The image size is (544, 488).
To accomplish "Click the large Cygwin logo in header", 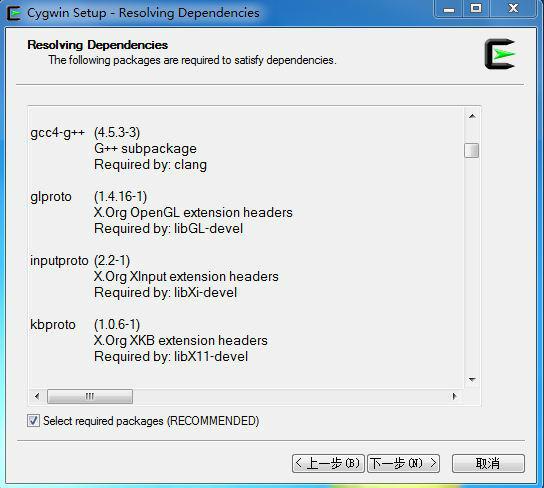I will coord(500,54).
